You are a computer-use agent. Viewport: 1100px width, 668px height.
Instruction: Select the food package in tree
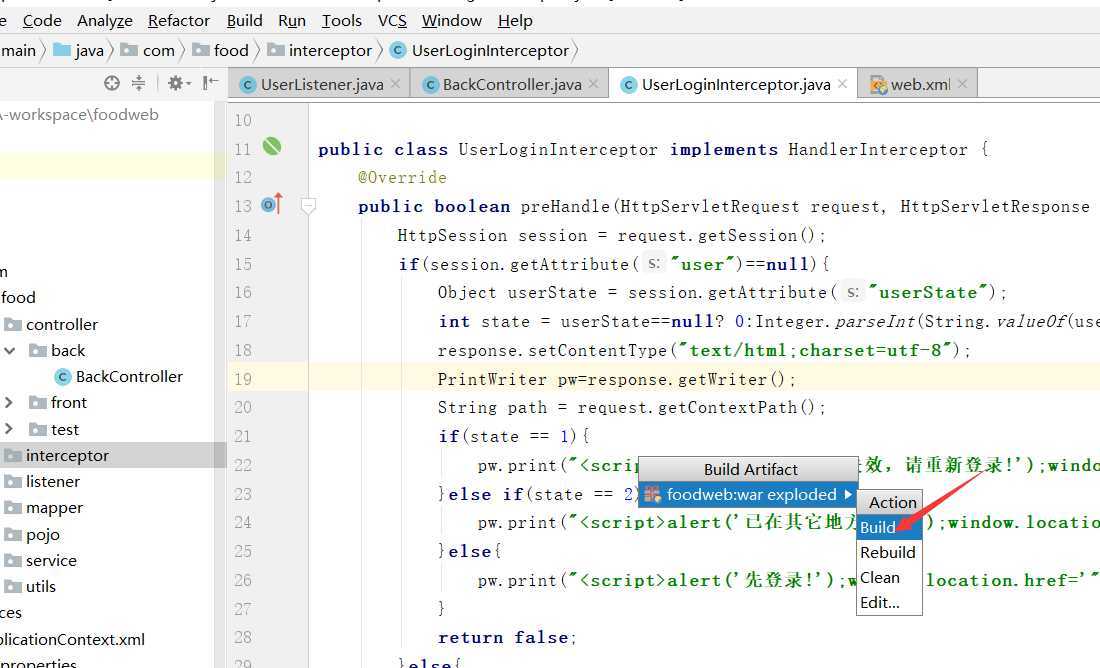click(18, 298)
